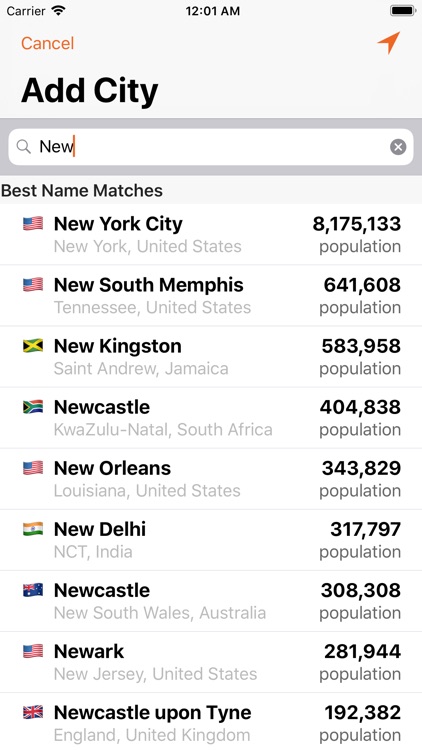Click the Australia flag icon

tap(33, 590)
